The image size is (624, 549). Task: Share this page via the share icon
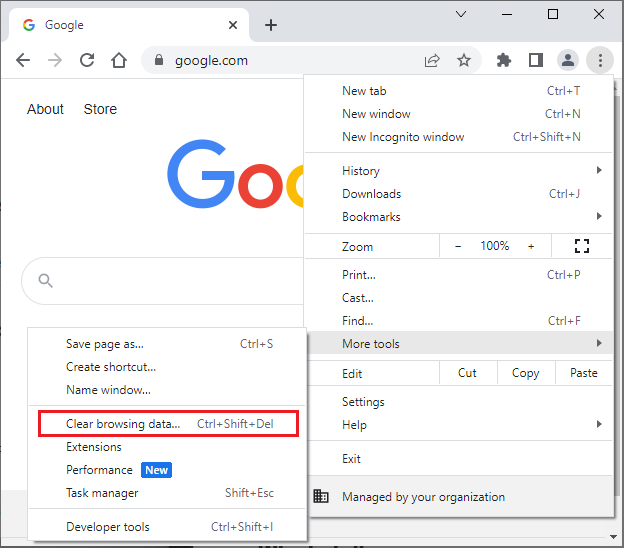coord(432,60)
